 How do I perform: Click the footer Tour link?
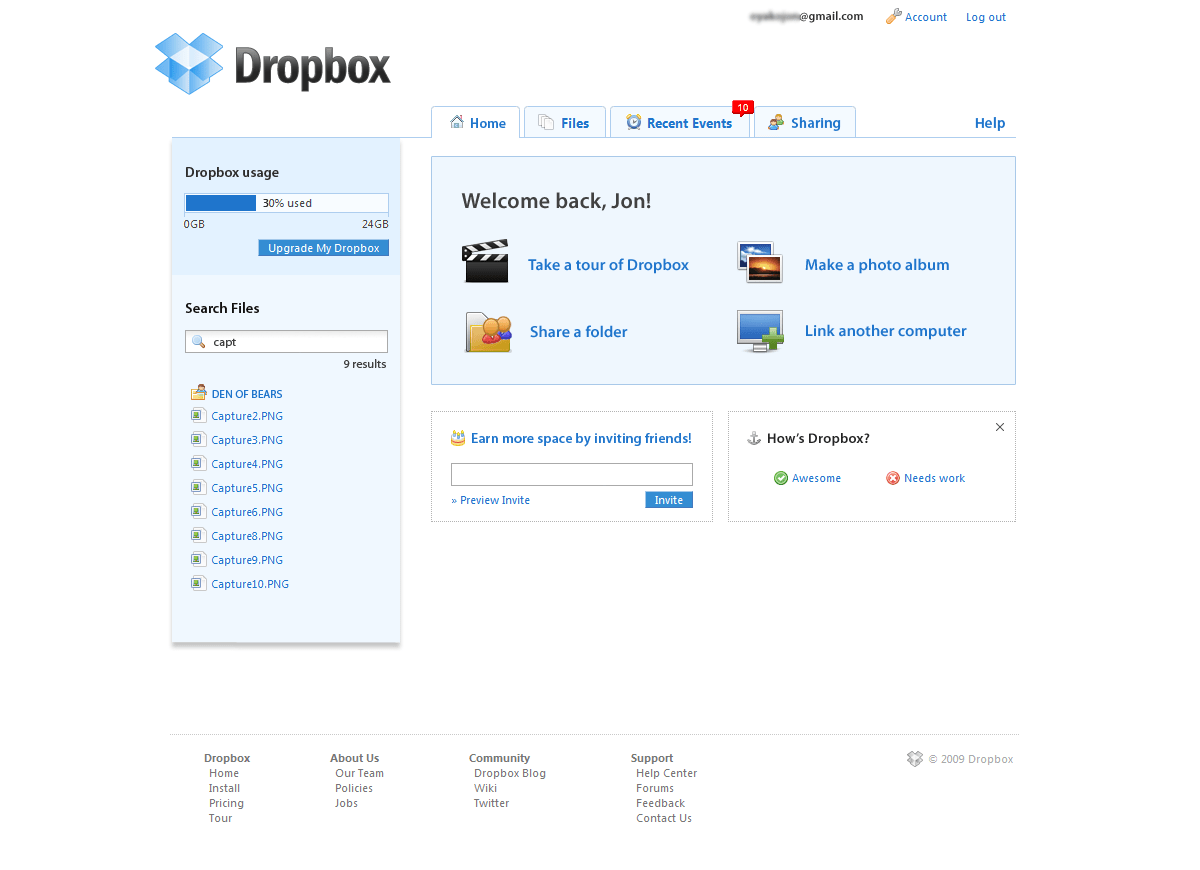pyautogui.click(x=220, y=818)
